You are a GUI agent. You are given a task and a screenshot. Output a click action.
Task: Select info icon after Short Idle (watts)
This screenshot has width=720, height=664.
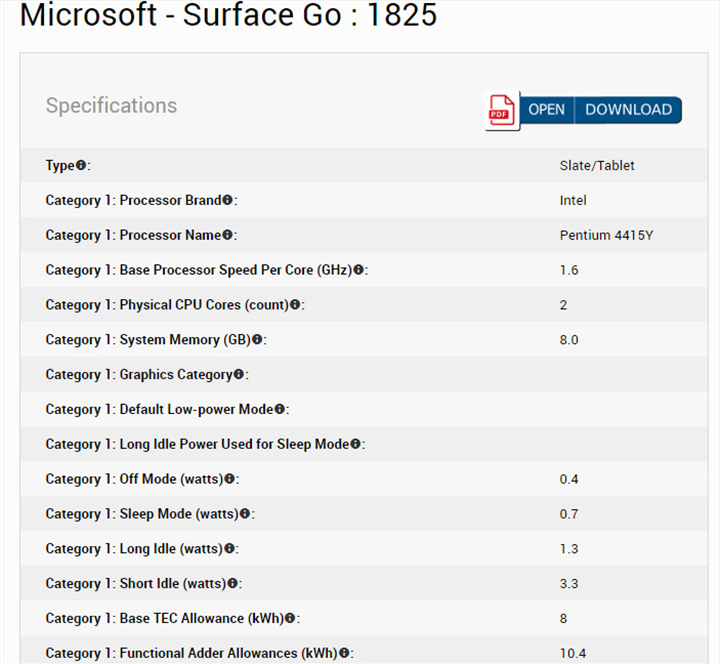pyautogui.click(x=233, y=583)
